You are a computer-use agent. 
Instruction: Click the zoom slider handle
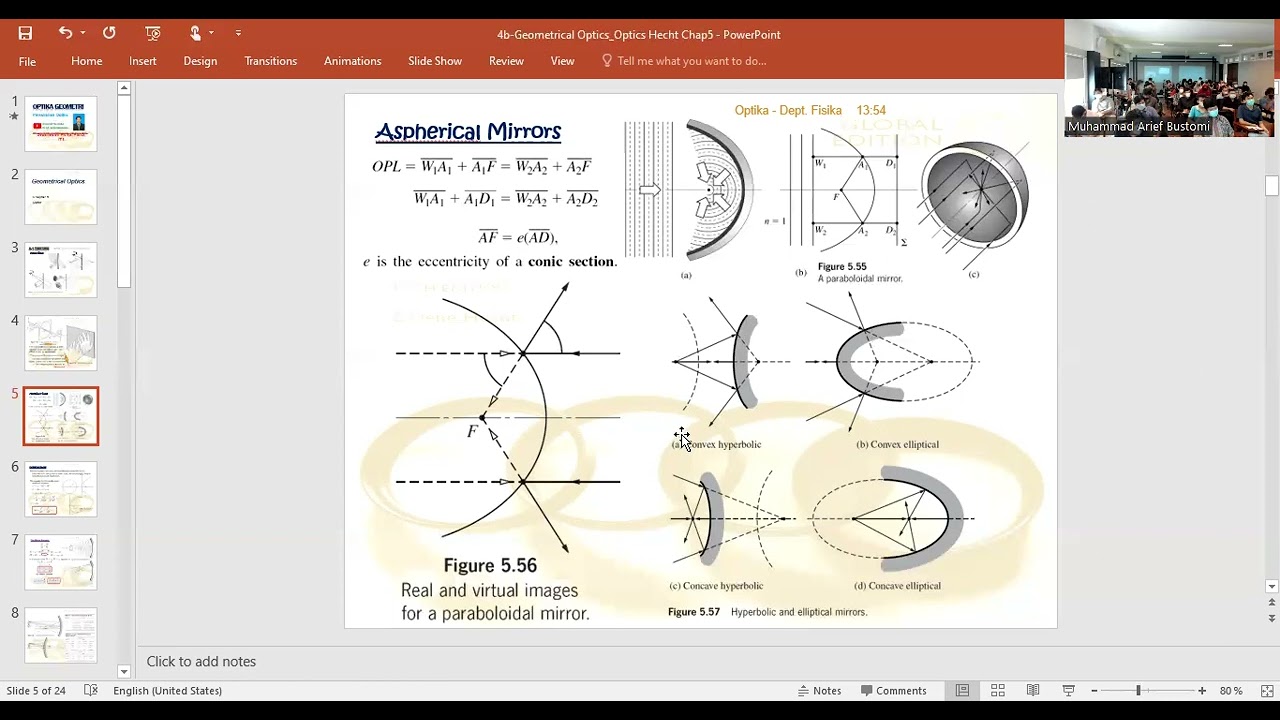point(1138,691)
